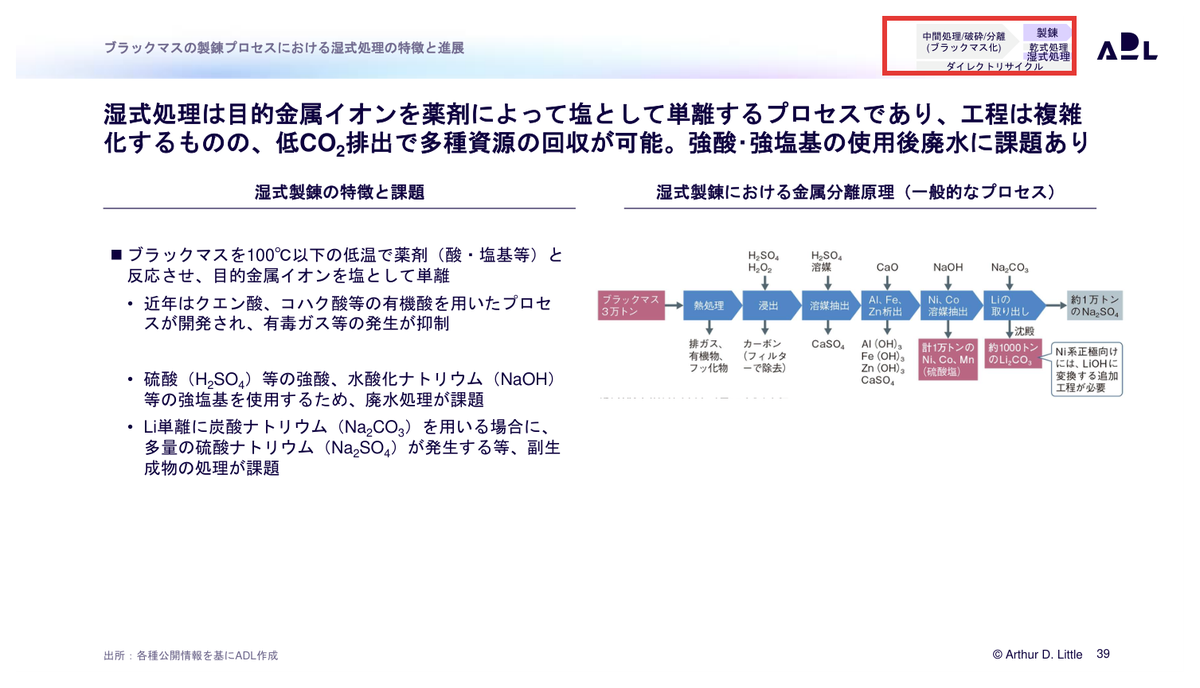Screen dimensions: 1200x688
Task: Click the Fe(OH)3 byproduct label
Action: (x=883, y=356)
